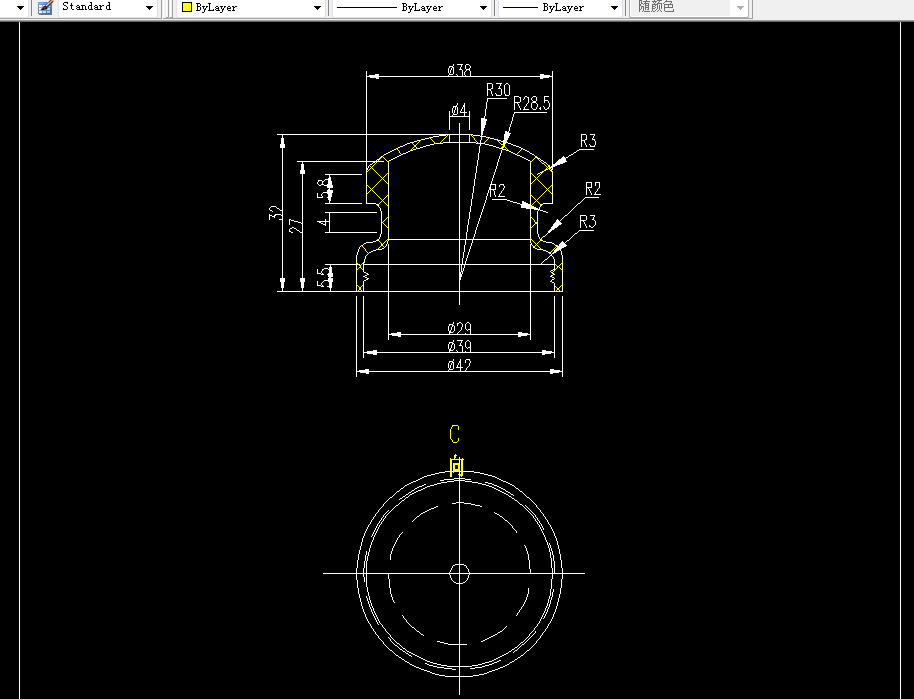Click the yellow ByLayer color swatch
The width and height of the screenshot is (914, 699).
point(187,8)
